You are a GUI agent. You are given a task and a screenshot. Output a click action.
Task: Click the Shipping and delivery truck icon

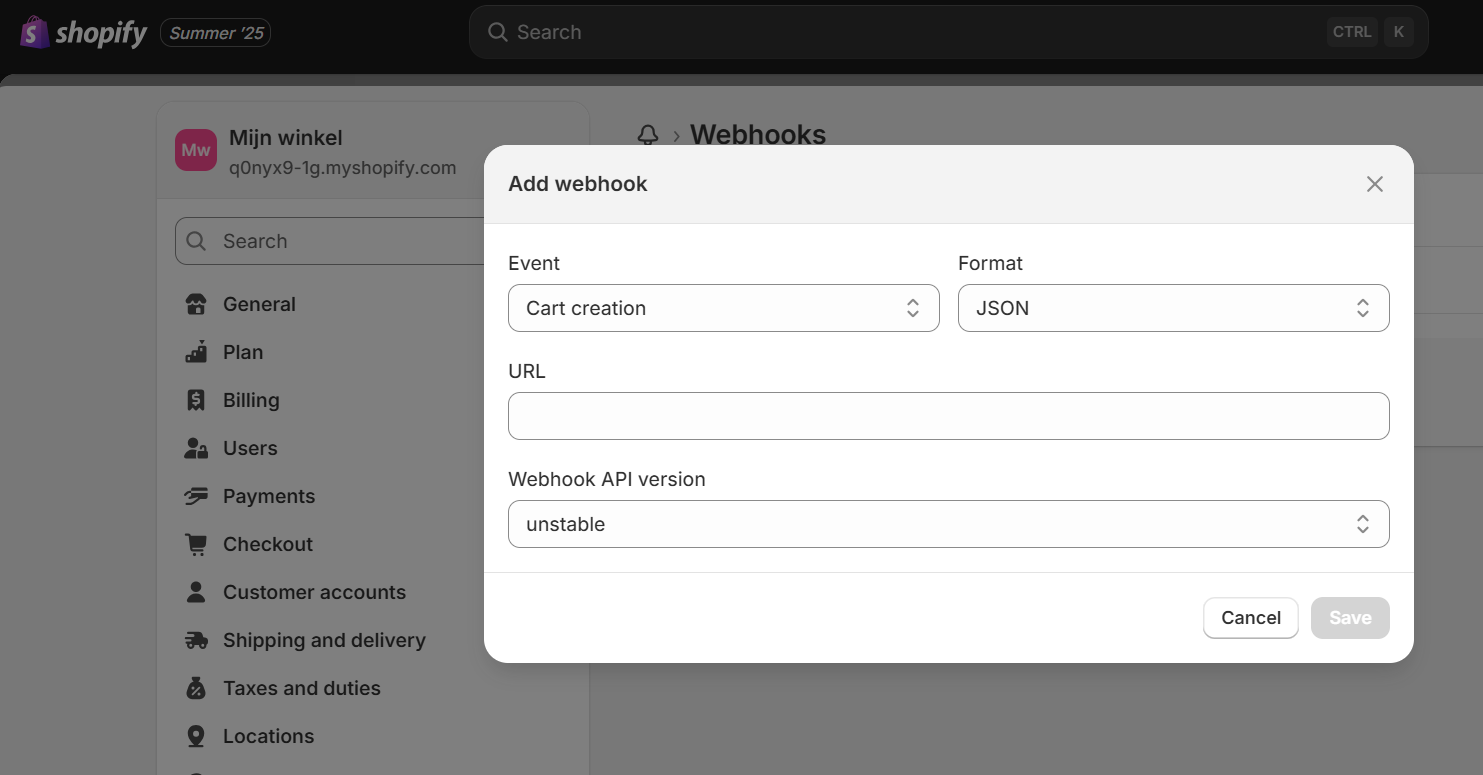(x=196, y=641)
